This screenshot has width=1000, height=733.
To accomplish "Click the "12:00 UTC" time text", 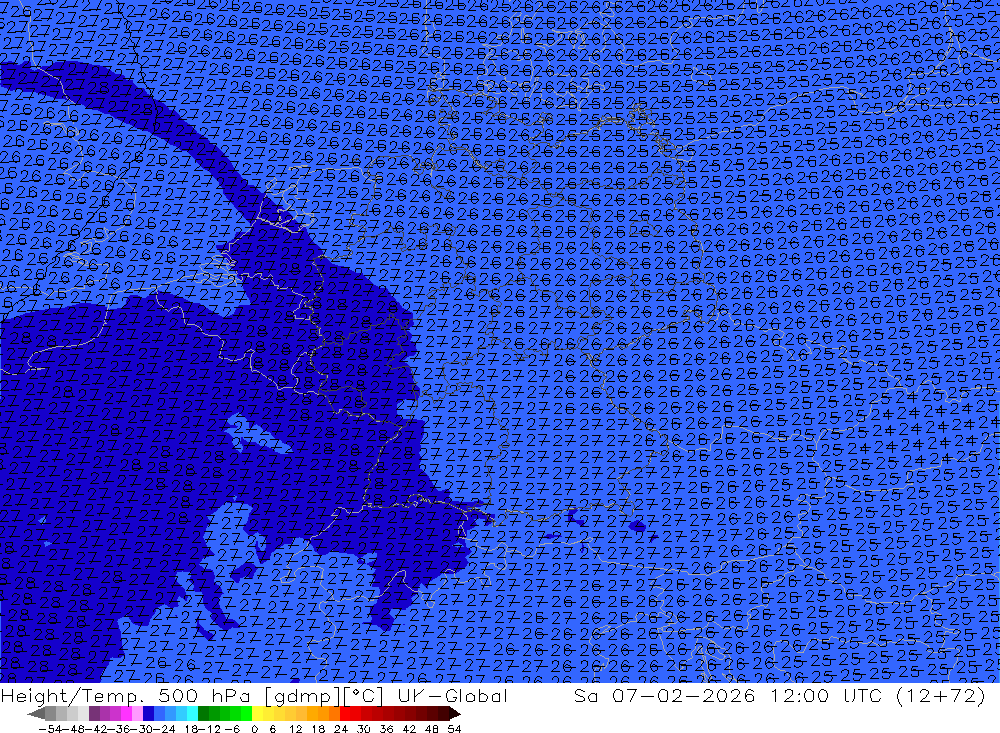I will (826, 695).
